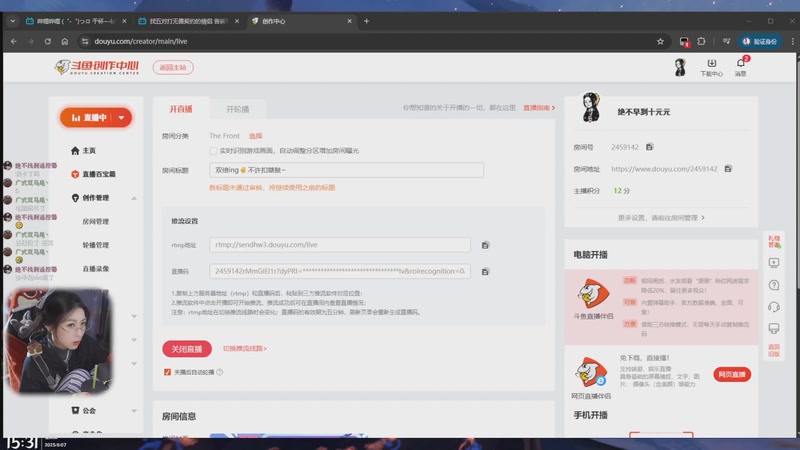The image size is (800, 450).
Task: Click the browser back arrow
Action: (14, 41)
